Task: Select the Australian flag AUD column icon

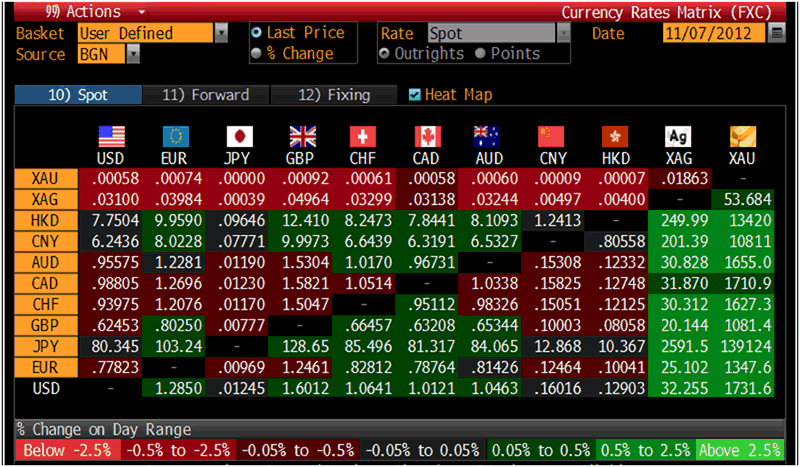Action: coord(489,137)
